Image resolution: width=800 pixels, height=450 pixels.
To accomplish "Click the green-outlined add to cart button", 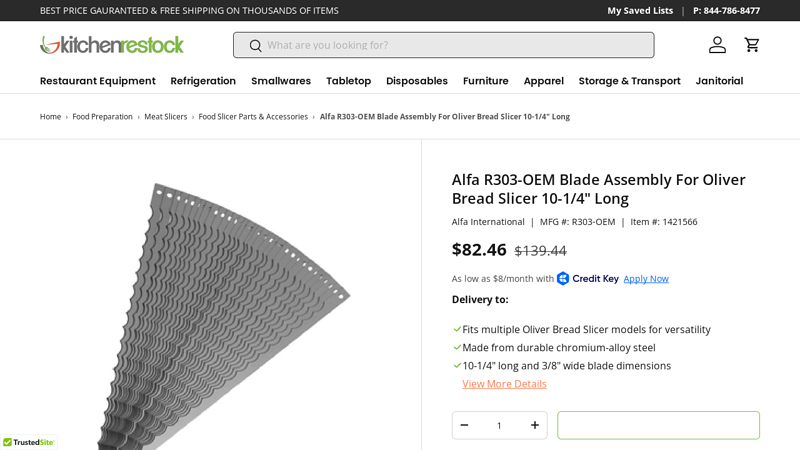I will [658, 425].
